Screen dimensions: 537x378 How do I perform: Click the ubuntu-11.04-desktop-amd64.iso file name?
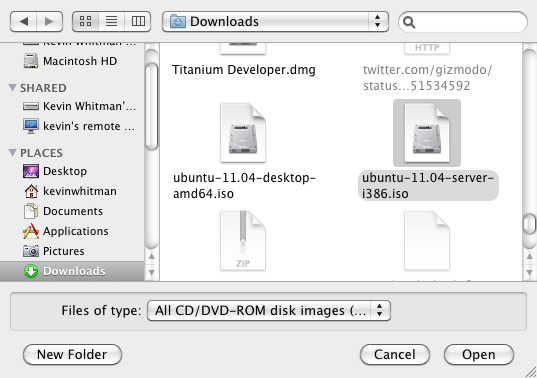[244, 186]
